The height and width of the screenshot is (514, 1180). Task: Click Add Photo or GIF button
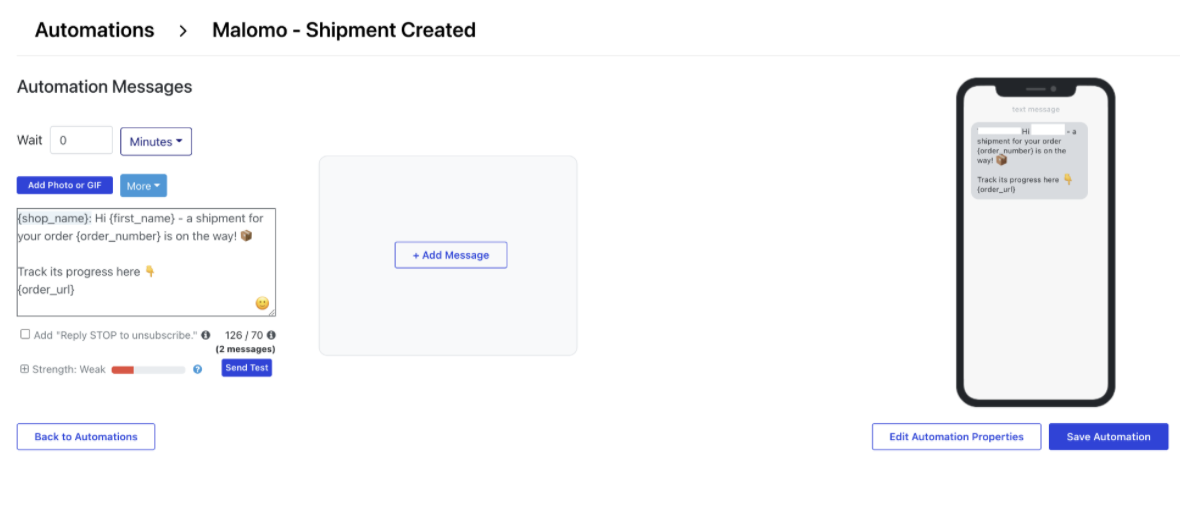point(64,186)
